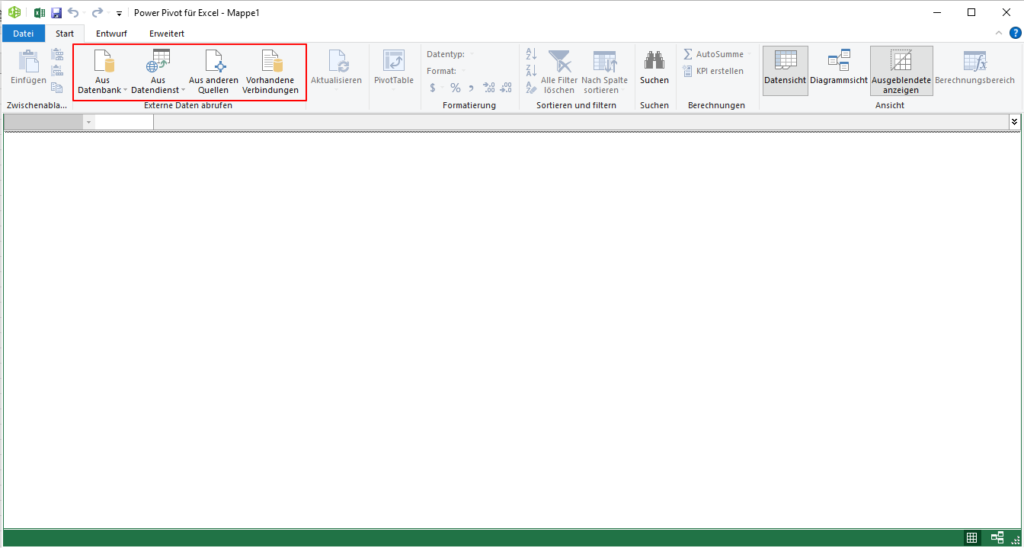Click the Suchen binoculars icon
Screen dimensions: 1024x548
(654, 63)
